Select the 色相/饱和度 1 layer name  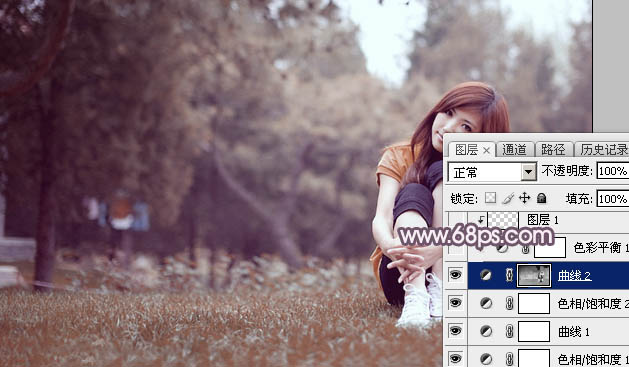(593, 359)
